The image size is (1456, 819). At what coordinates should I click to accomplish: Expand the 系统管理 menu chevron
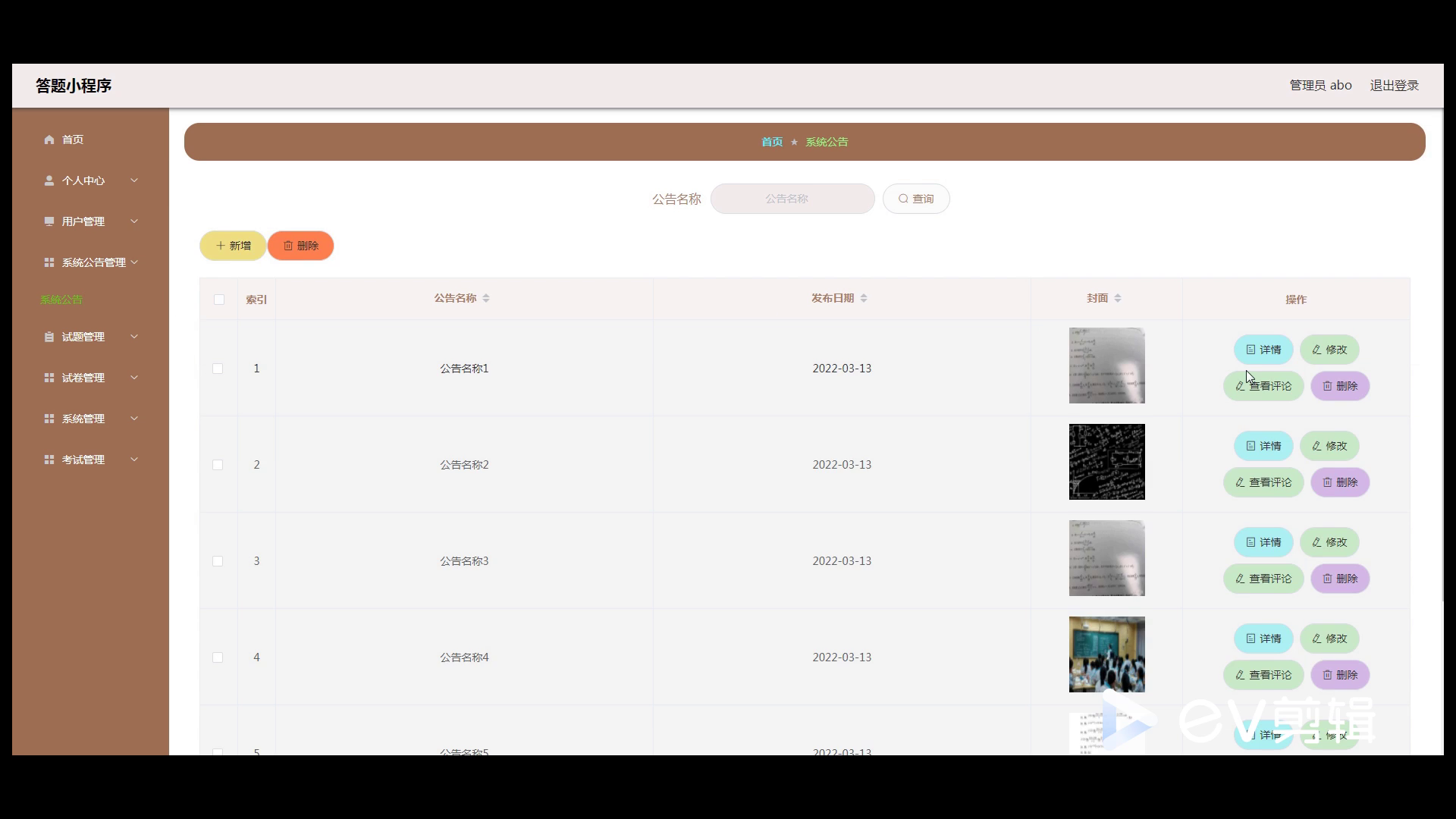[134, 419]
